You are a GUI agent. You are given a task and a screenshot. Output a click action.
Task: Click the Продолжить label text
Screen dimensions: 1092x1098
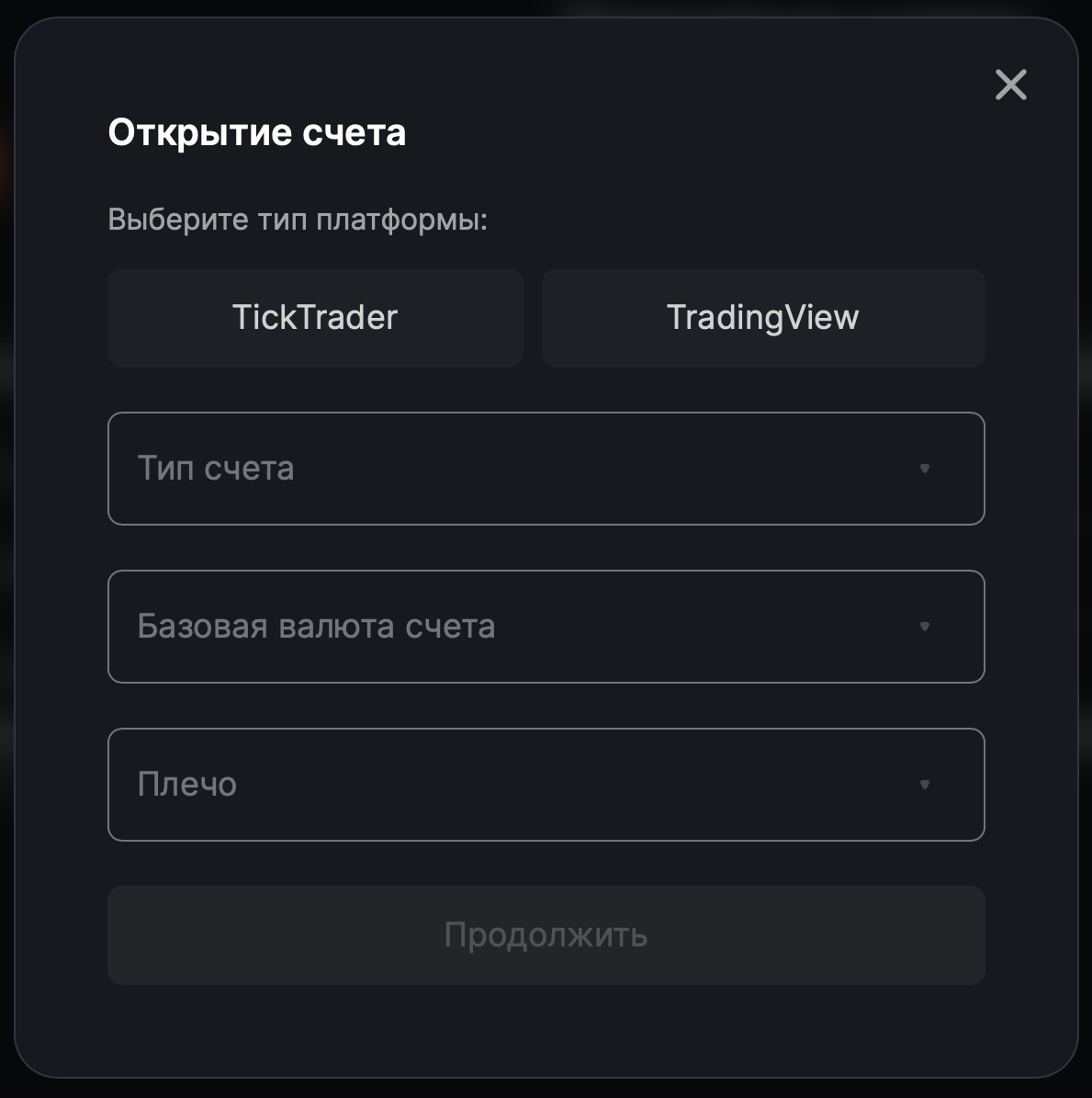coord(546,935)
